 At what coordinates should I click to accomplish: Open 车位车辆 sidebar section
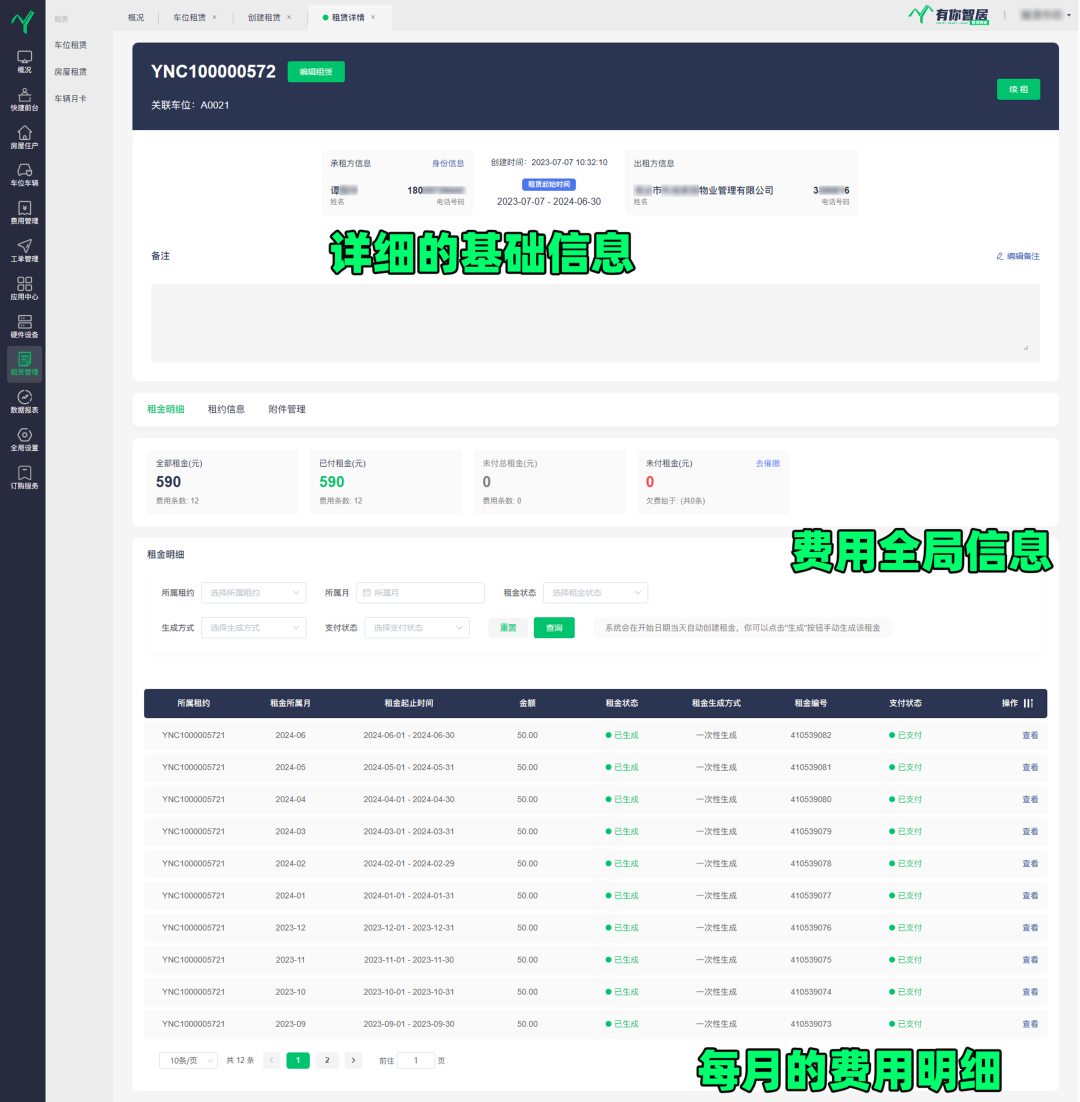(x=24, y=175)
